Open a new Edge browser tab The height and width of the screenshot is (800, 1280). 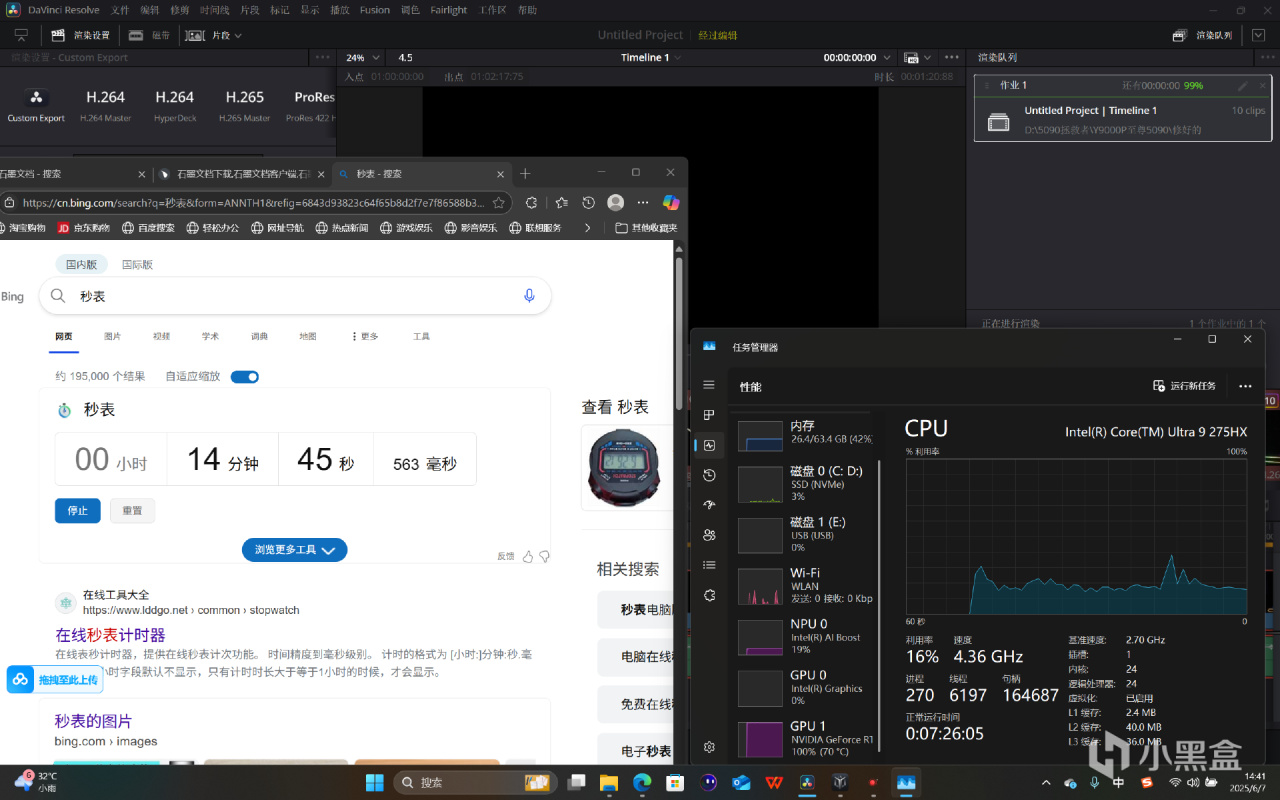pos(526,173)
